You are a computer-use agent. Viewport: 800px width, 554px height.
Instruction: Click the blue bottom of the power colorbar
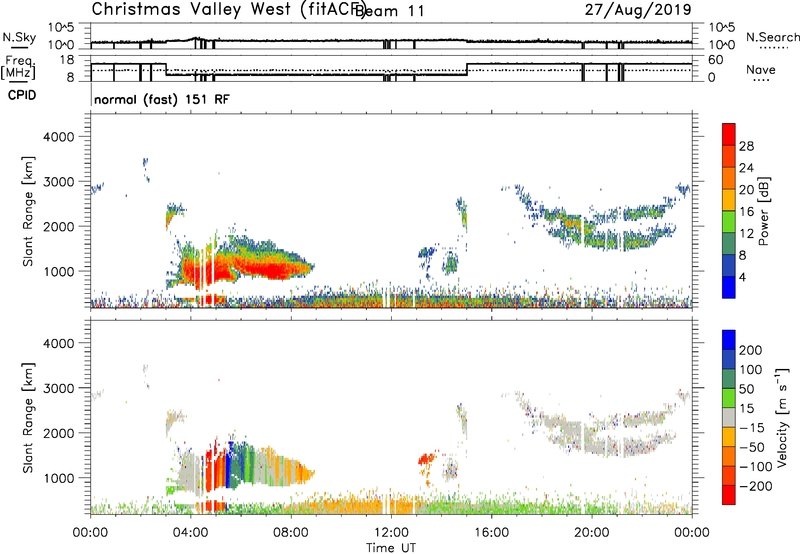click(729, 287)
